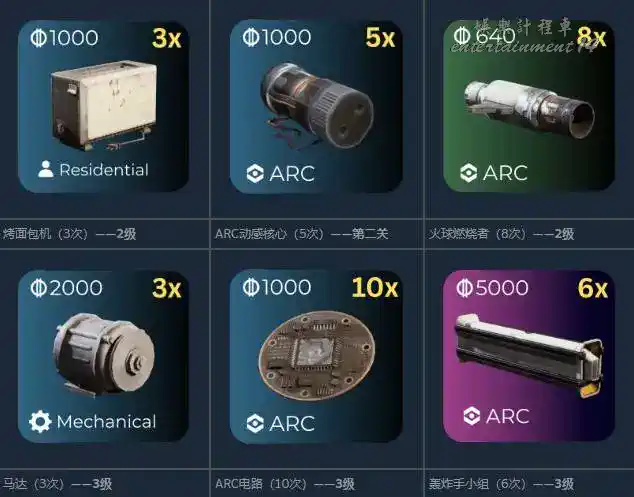The height and width of the screenshot is (497, 634).
Task: Click the ARC powercell cylinder image
Action: coord(317,106)
